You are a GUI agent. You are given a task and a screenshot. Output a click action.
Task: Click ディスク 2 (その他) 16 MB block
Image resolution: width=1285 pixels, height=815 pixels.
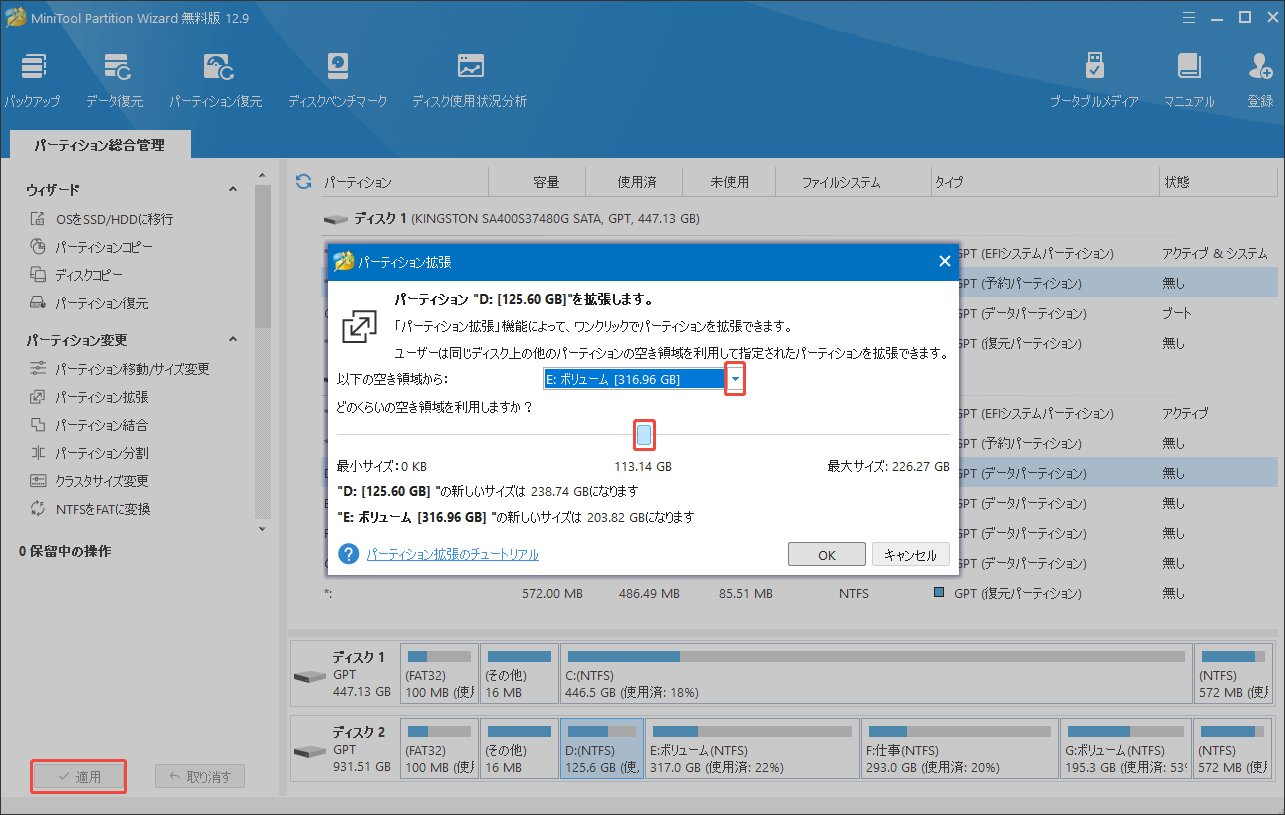click(x=519, y=748)
